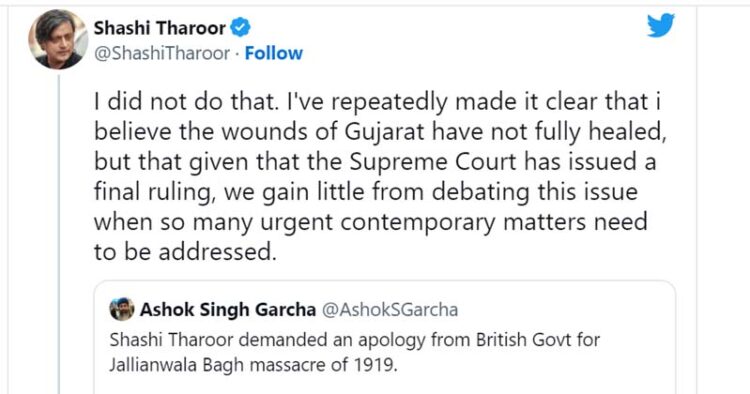750x394 pixels.
Task: Open the @ShashiTharoor handle
Action: point(162,53)
